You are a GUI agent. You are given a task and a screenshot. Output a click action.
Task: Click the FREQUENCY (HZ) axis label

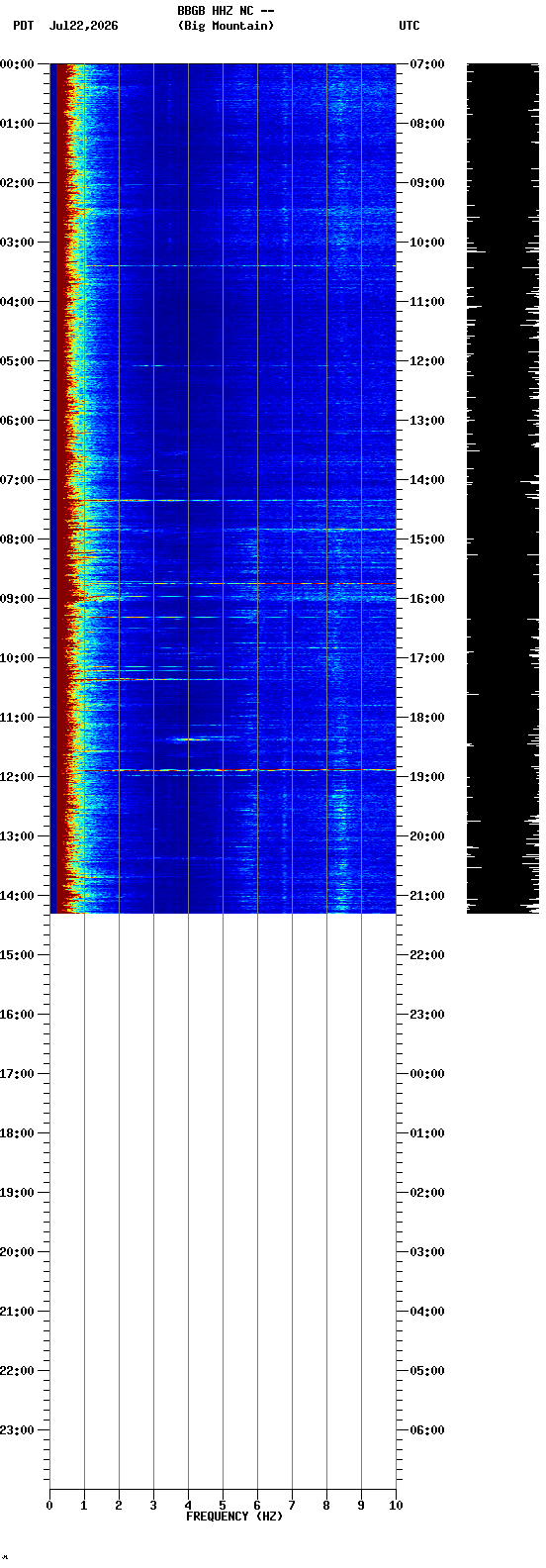tap(234, 1517)
